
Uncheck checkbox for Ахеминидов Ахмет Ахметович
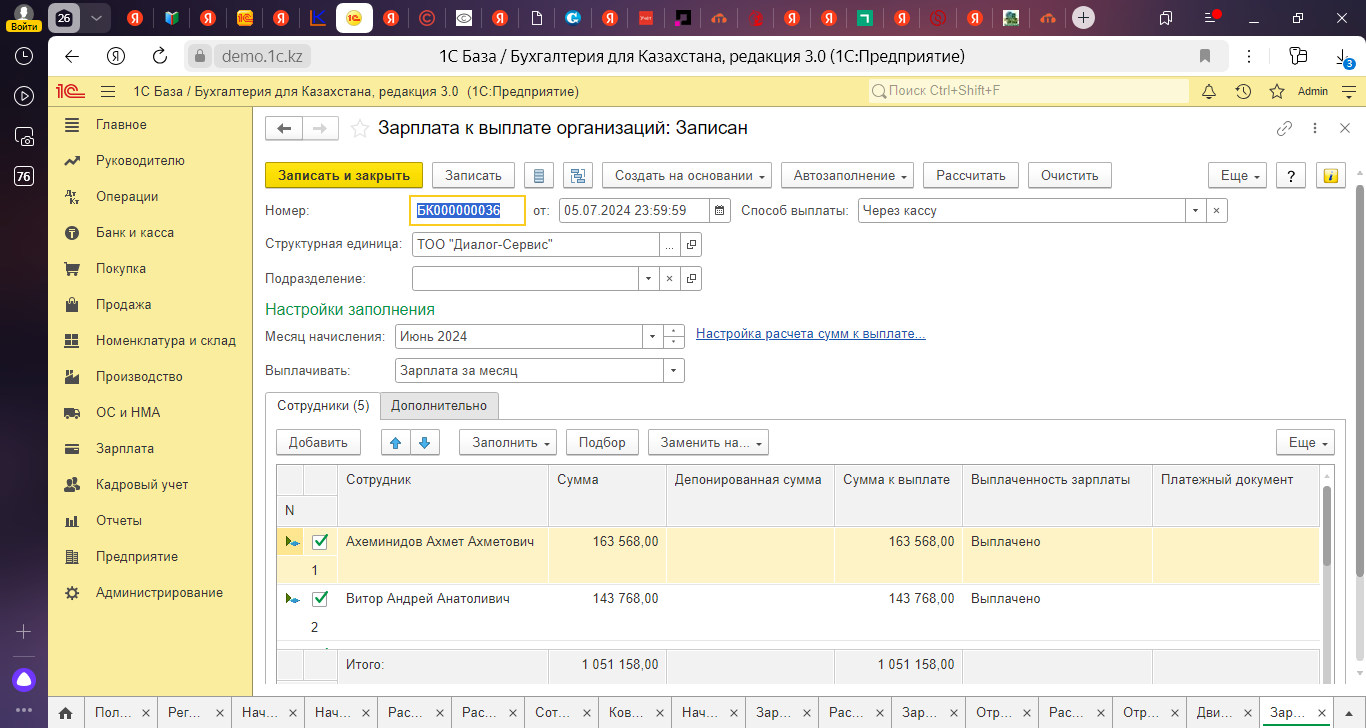point(320,542)
